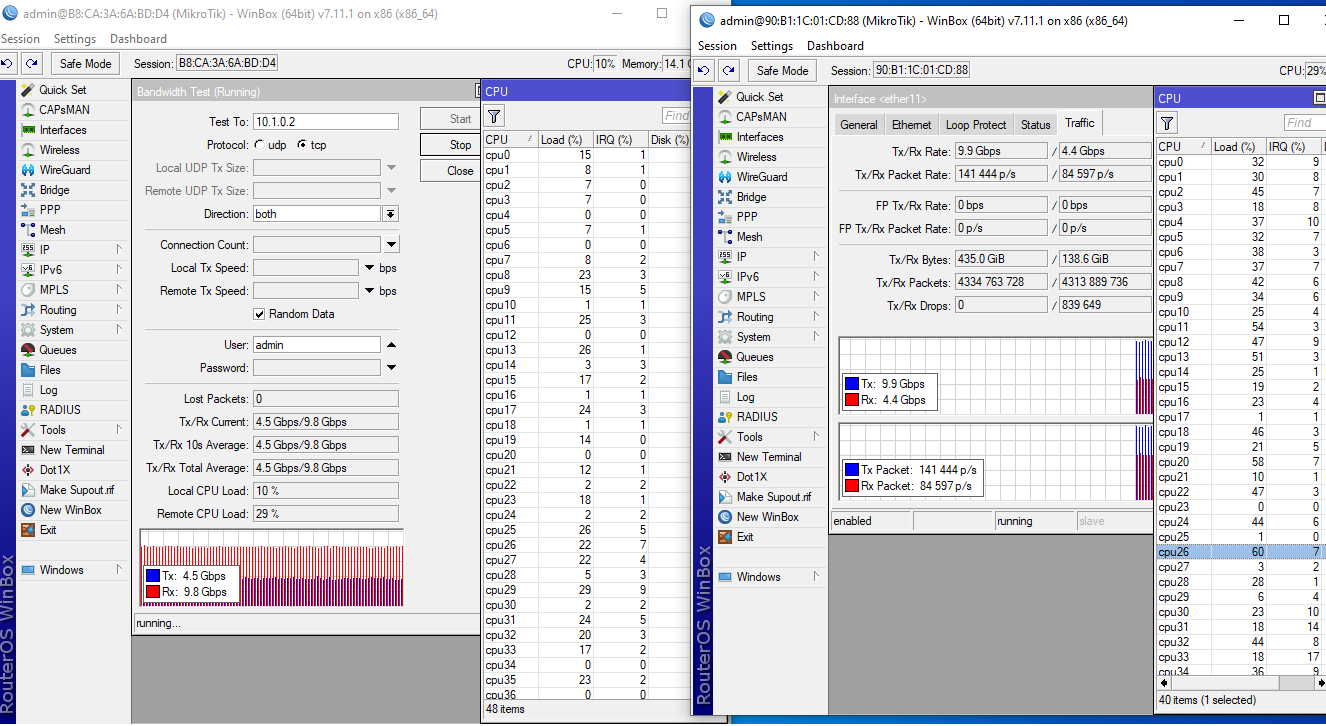Click the Test To address field
This screenshot has width=1326, height=726.
(x=325, y=122)
